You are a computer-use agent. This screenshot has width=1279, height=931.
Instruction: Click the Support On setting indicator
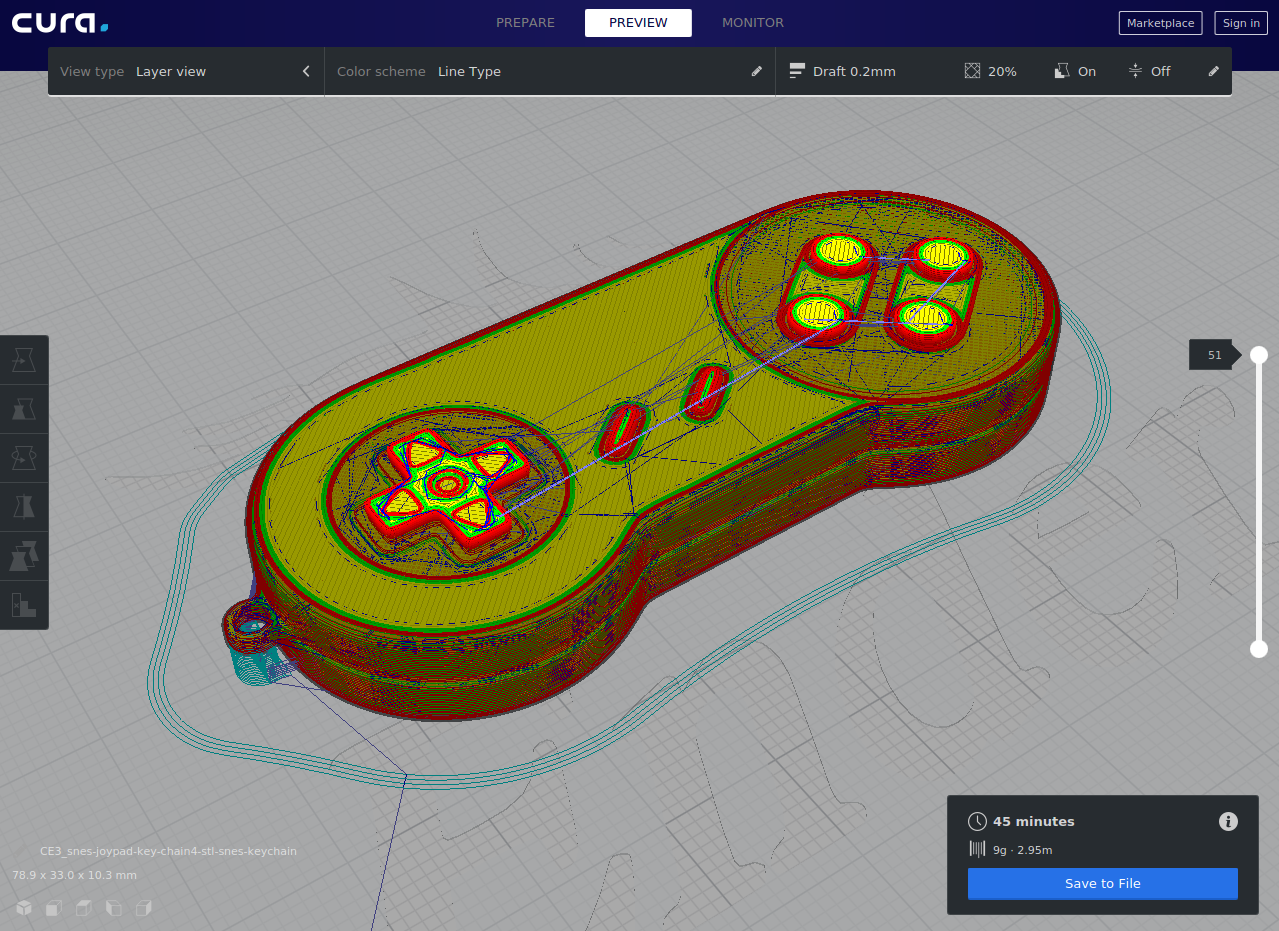point(1075,72)
